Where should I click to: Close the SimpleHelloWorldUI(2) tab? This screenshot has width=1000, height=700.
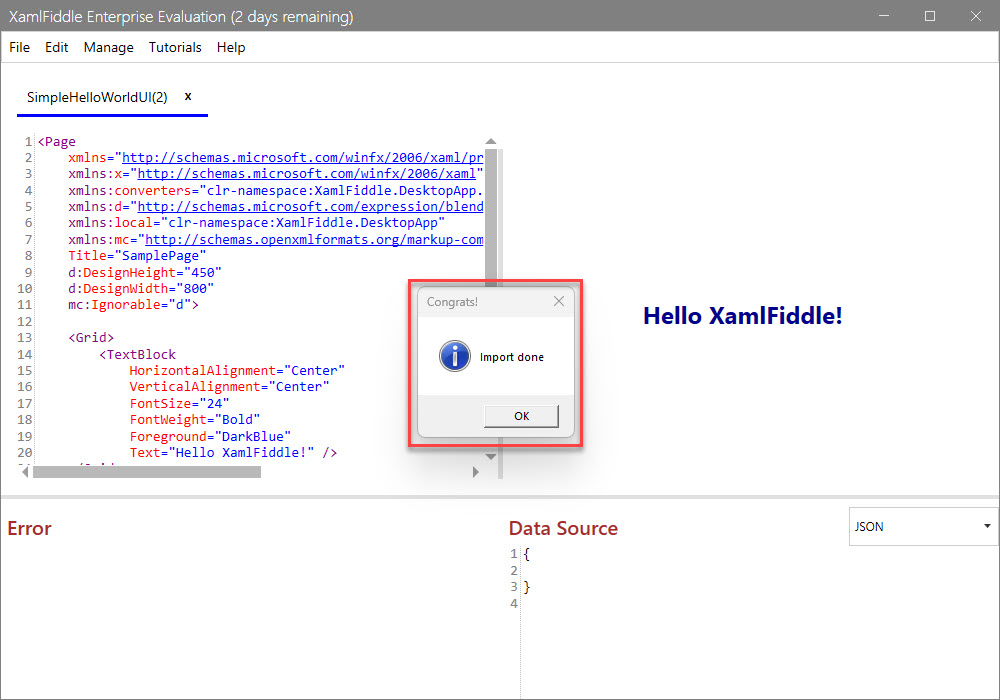[188, 97]
